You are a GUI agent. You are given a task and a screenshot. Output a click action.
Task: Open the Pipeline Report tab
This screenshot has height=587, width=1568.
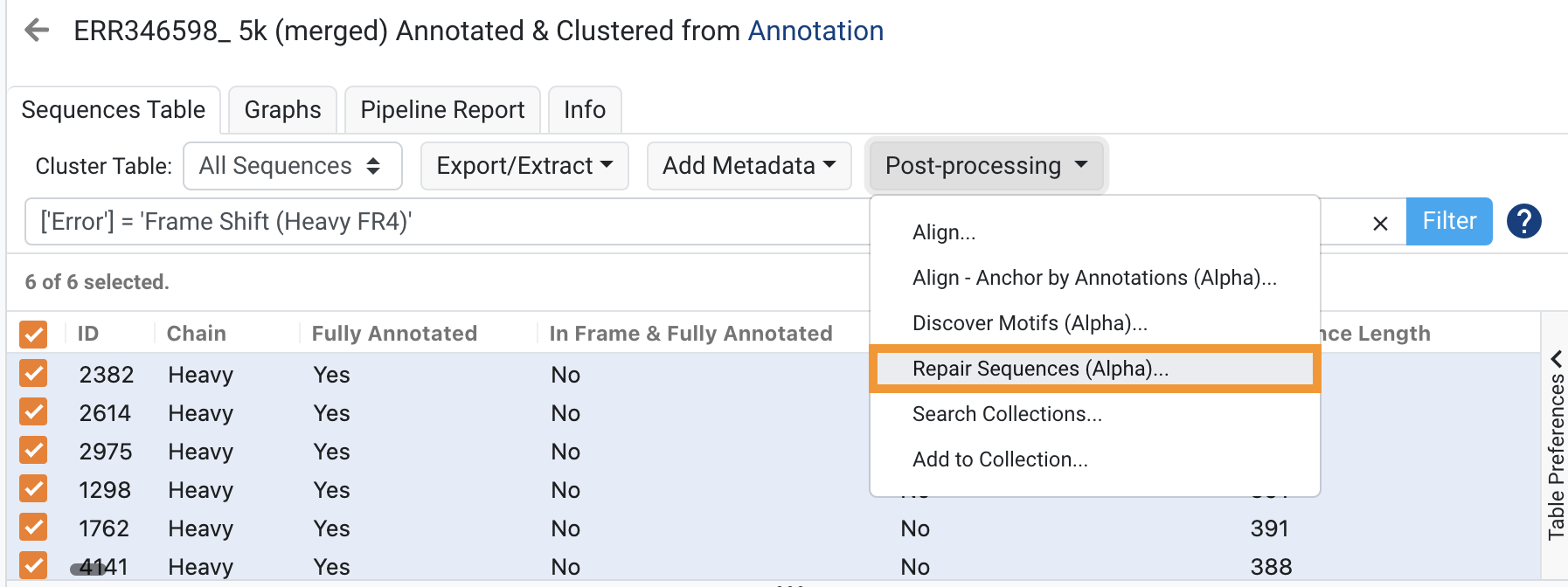click(x=442, y=110)
